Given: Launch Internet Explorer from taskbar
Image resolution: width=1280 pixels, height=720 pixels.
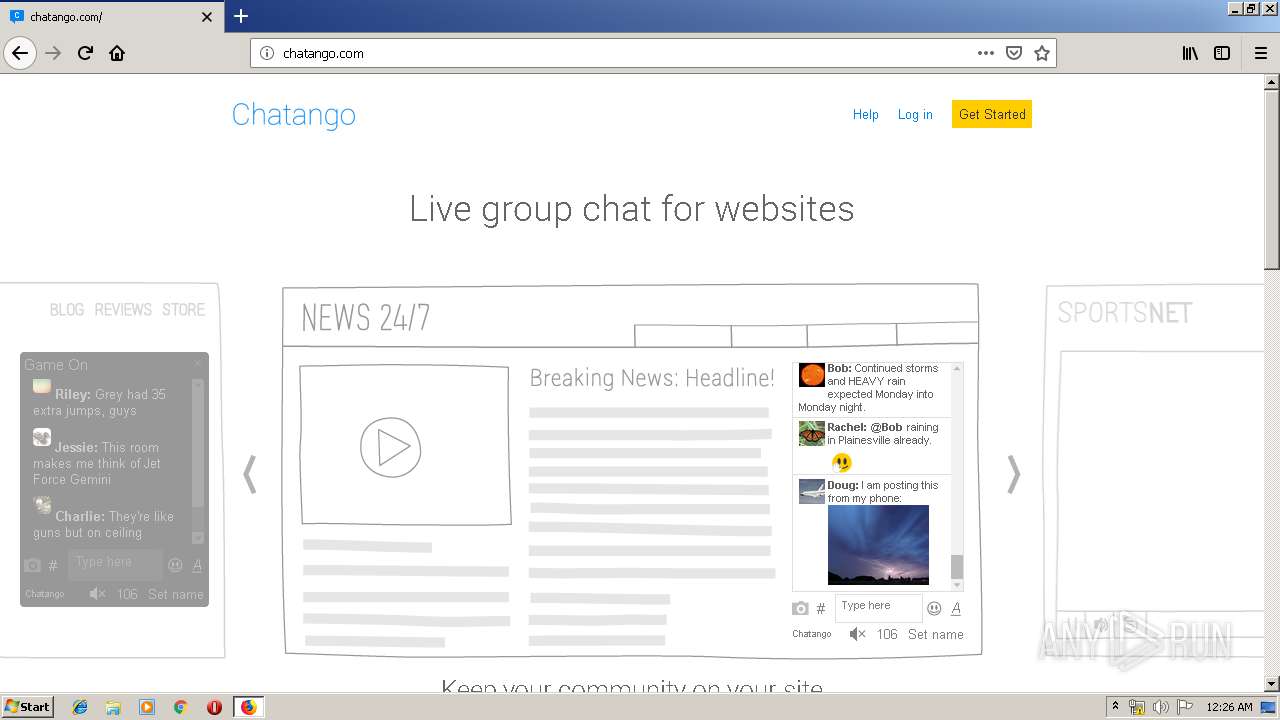Looking at the screenshot, I should (x=80, y=707).
